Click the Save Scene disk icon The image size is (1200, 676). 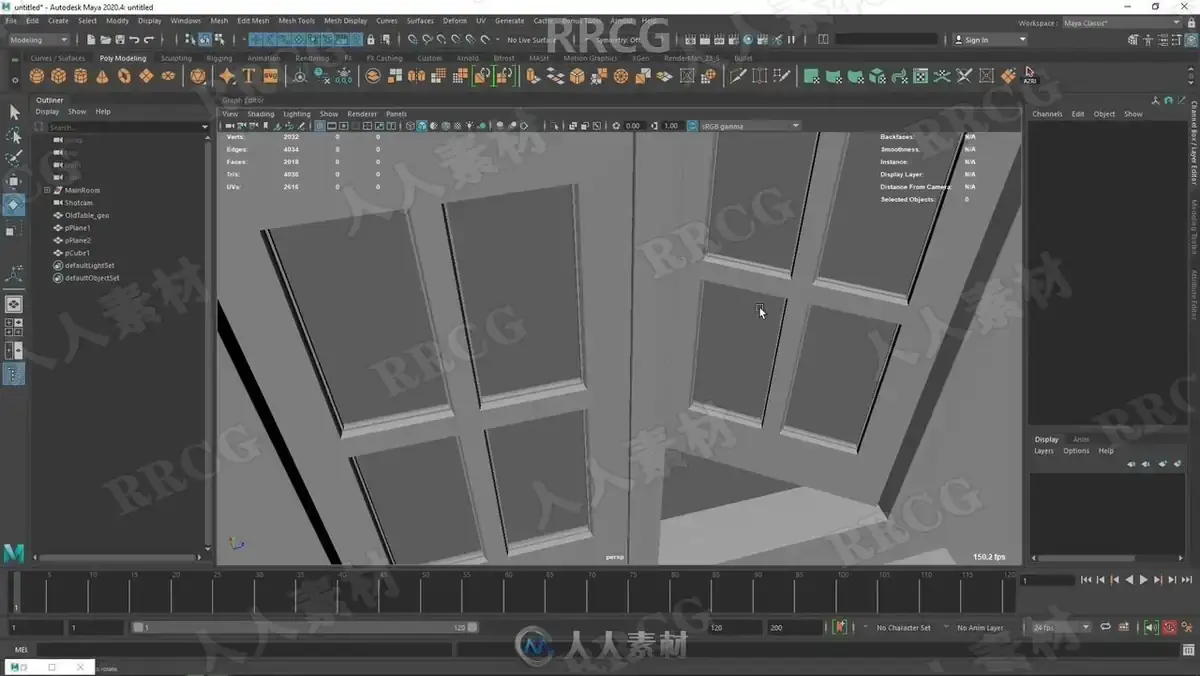click(120, 40)
